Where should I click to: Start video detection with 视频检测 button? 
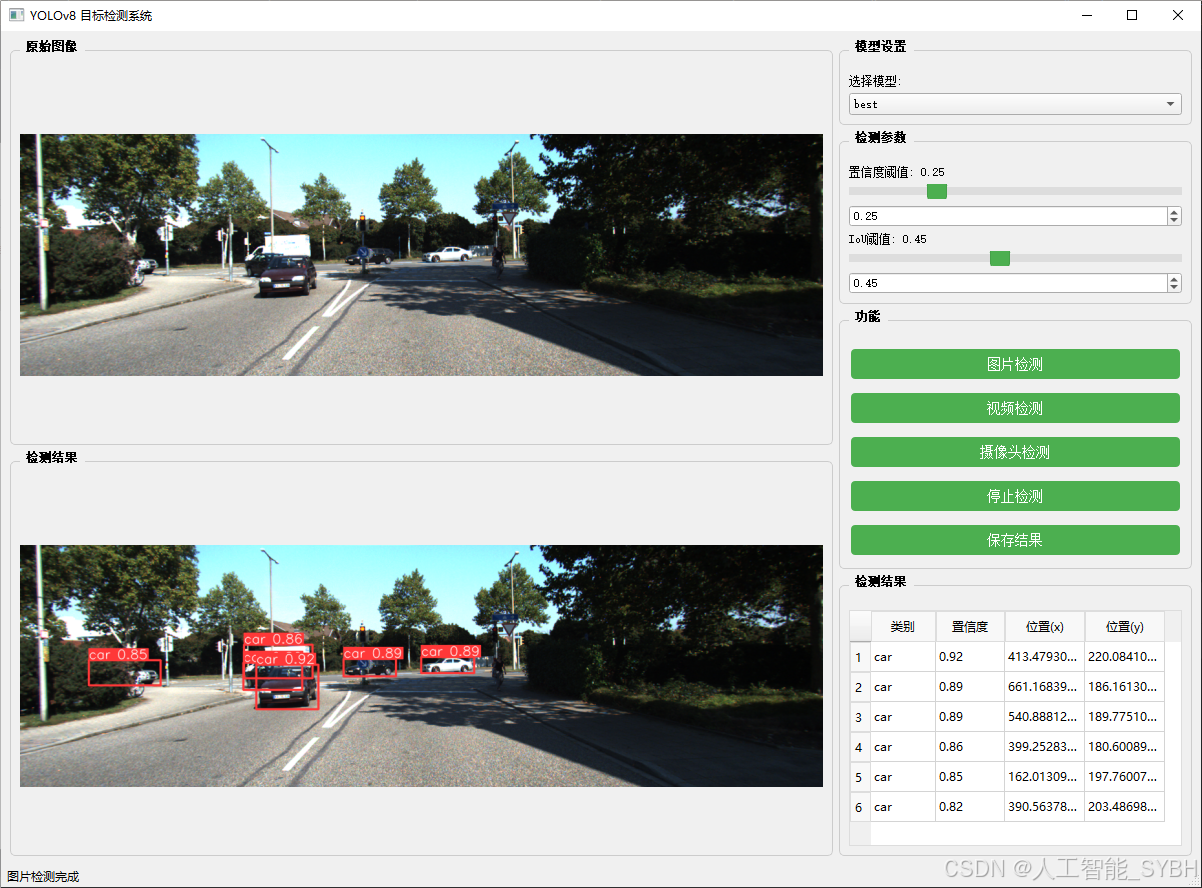pos(1014,408)
